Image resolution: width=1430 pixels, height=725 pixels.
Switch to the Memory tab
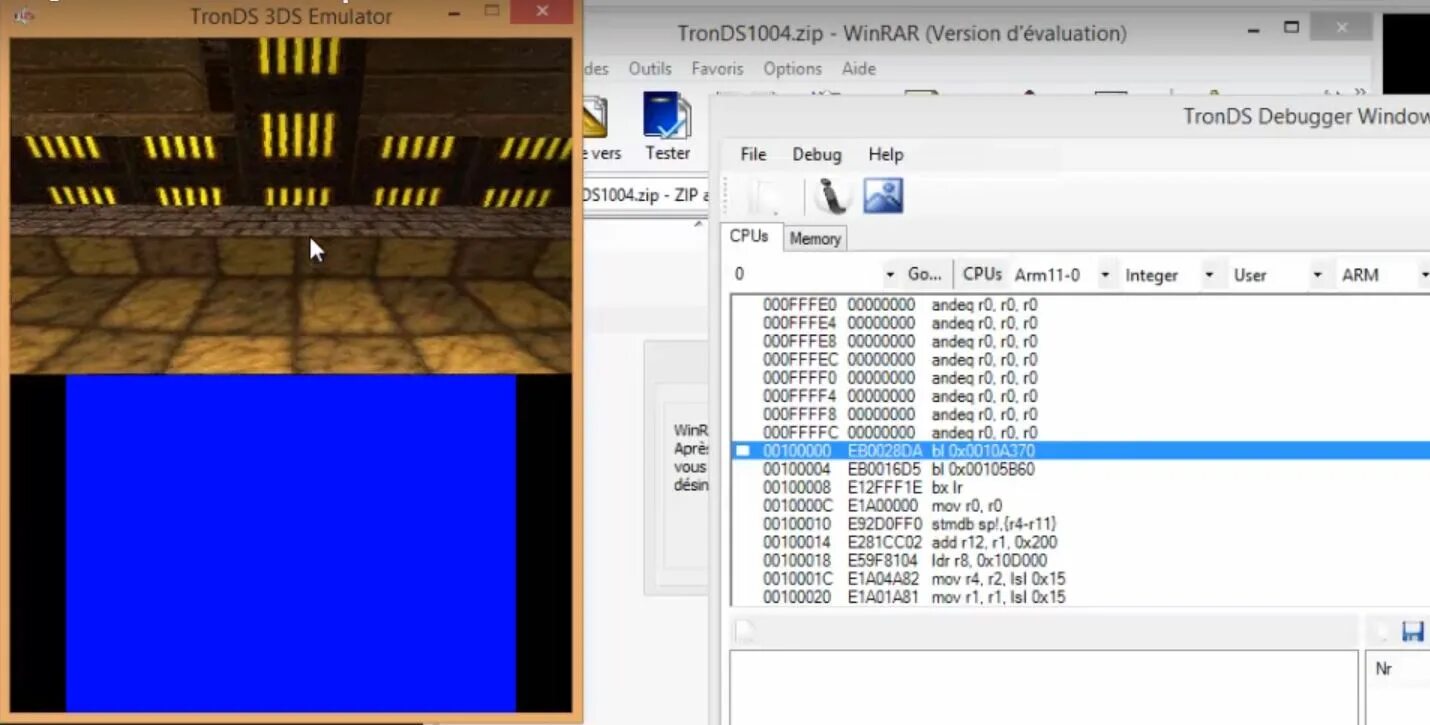tap(814, 238)
